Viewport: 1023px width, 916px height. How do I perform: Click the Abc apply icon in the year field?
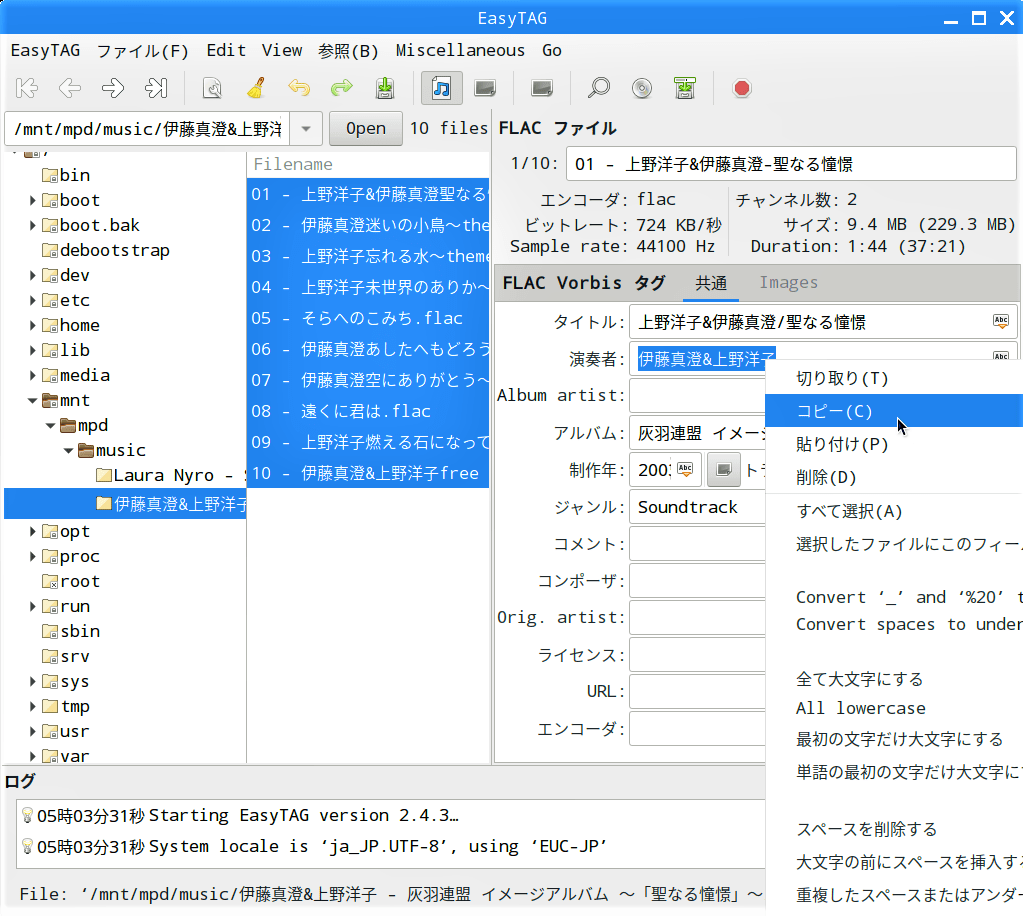pos(685,470)
